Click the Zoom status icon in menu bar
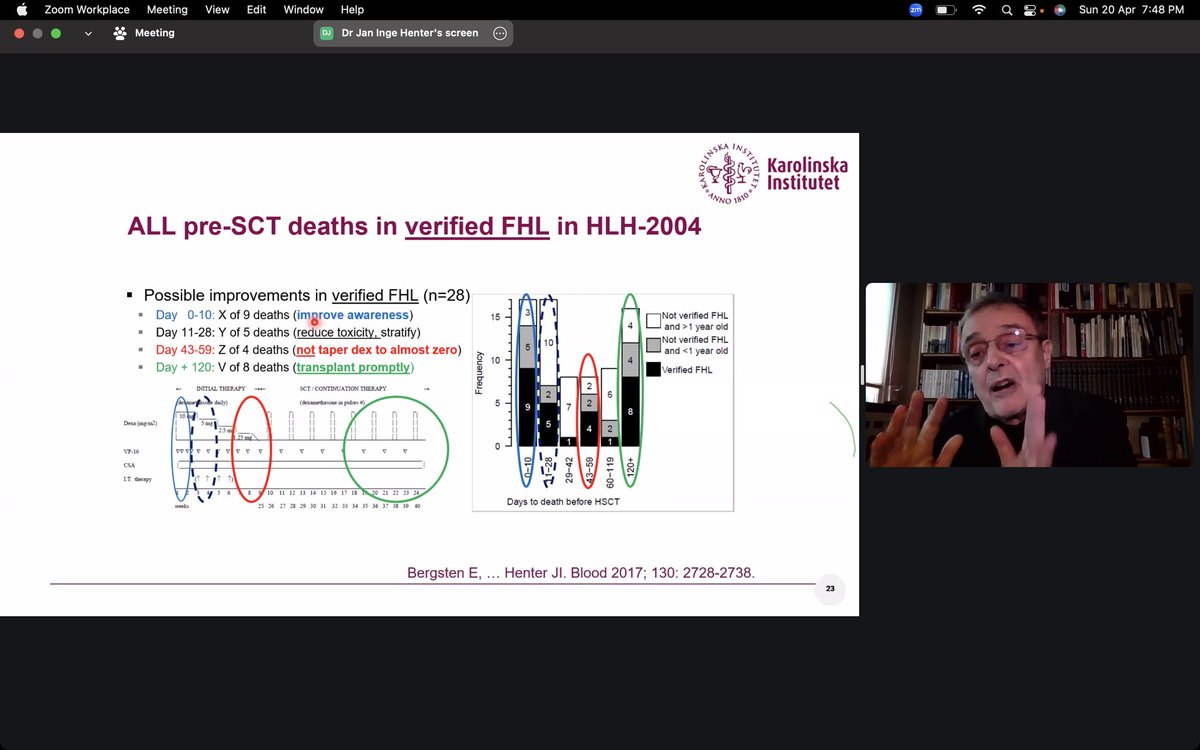 click(915, 9)
